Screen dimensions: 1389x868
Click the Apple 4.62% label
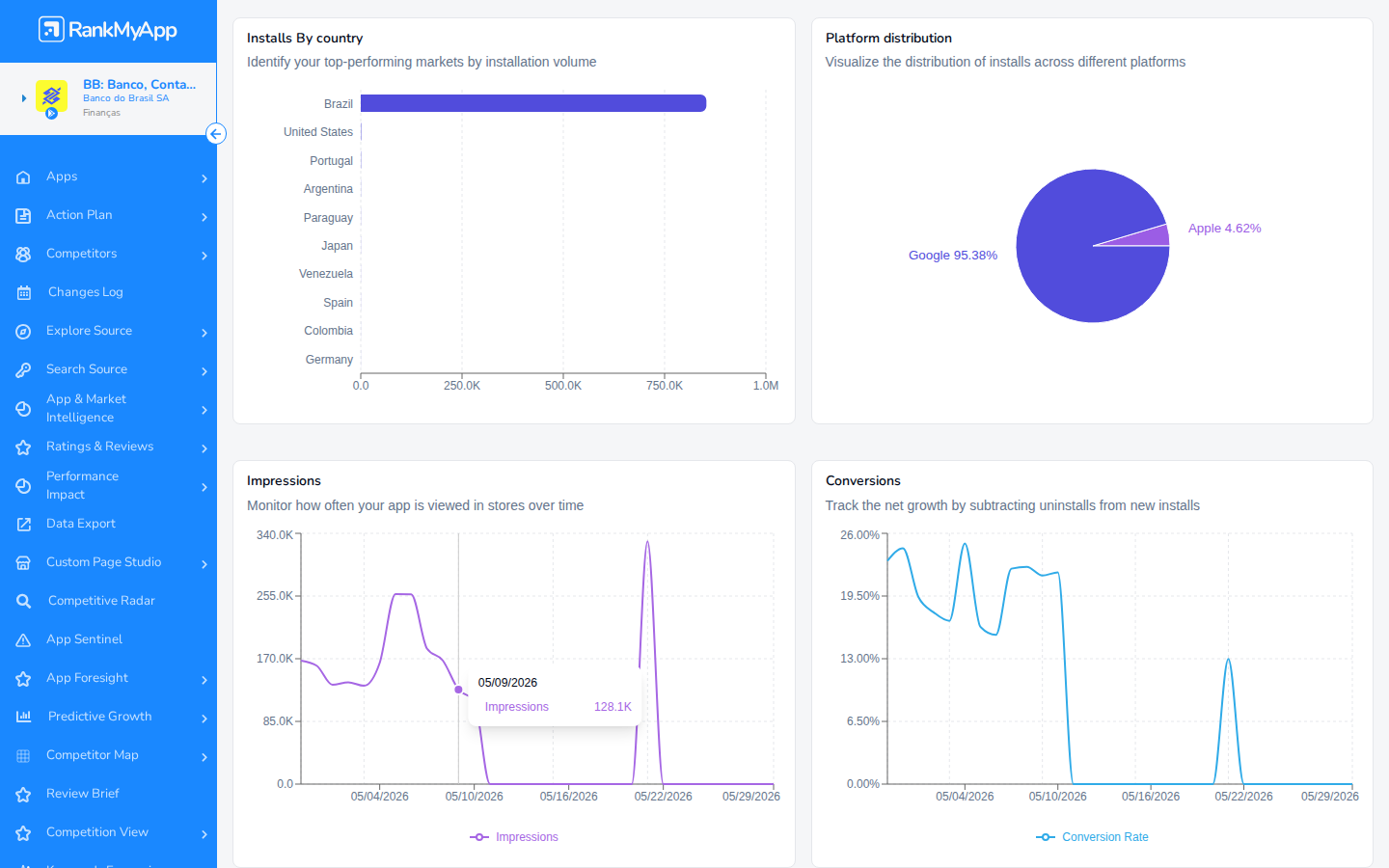tap(1225, 229)
